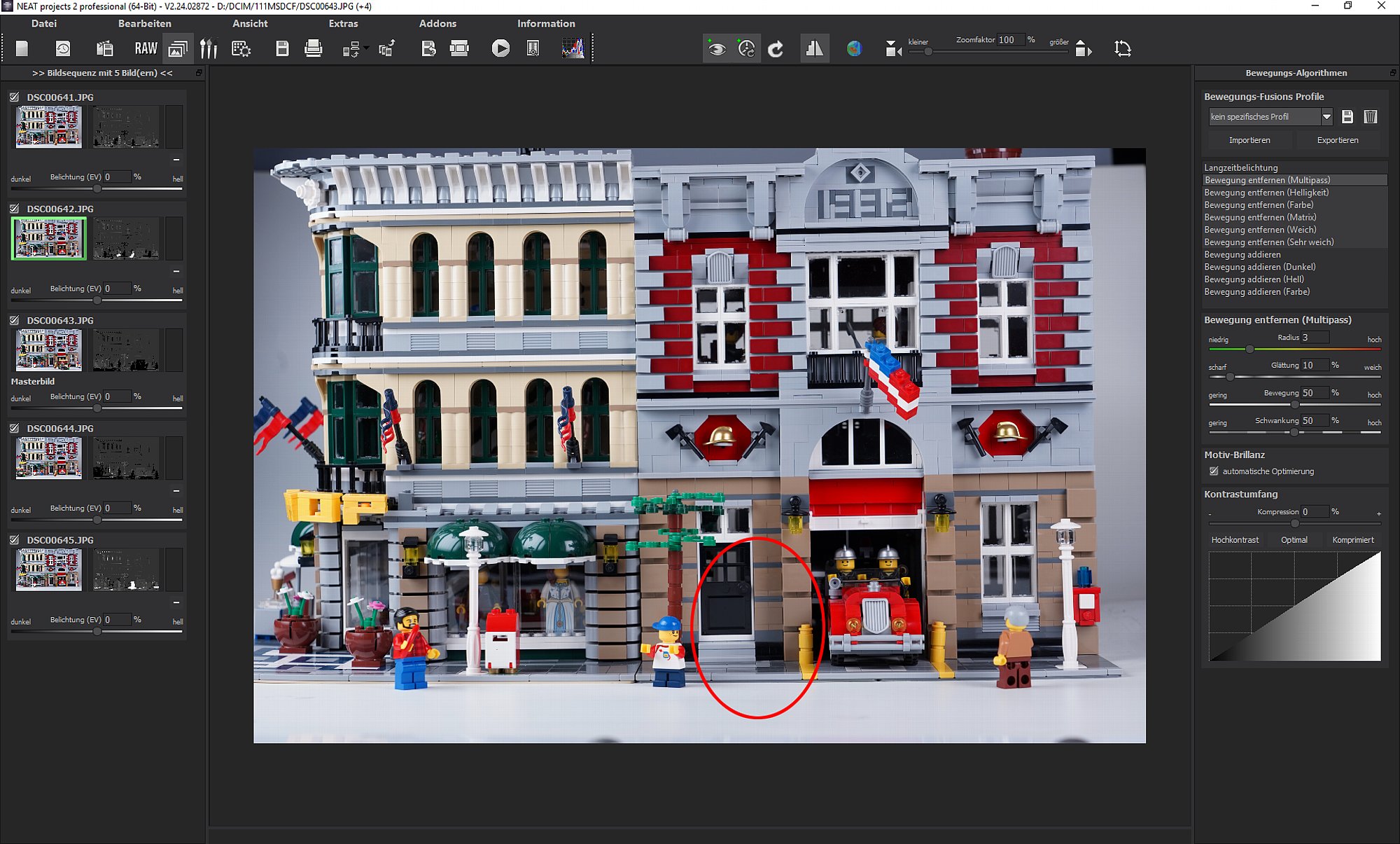The image size is (1400, 844).
Task: Save the current fusion profile via disk icon
Action: [1347, 117]
